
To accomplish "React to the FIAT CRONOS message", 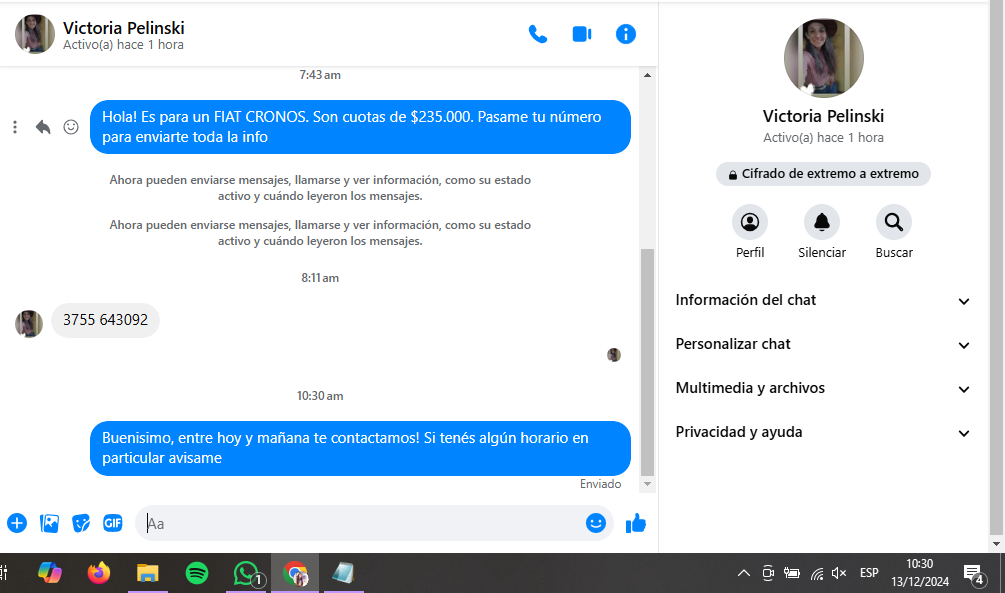I will tap(71, 127).
